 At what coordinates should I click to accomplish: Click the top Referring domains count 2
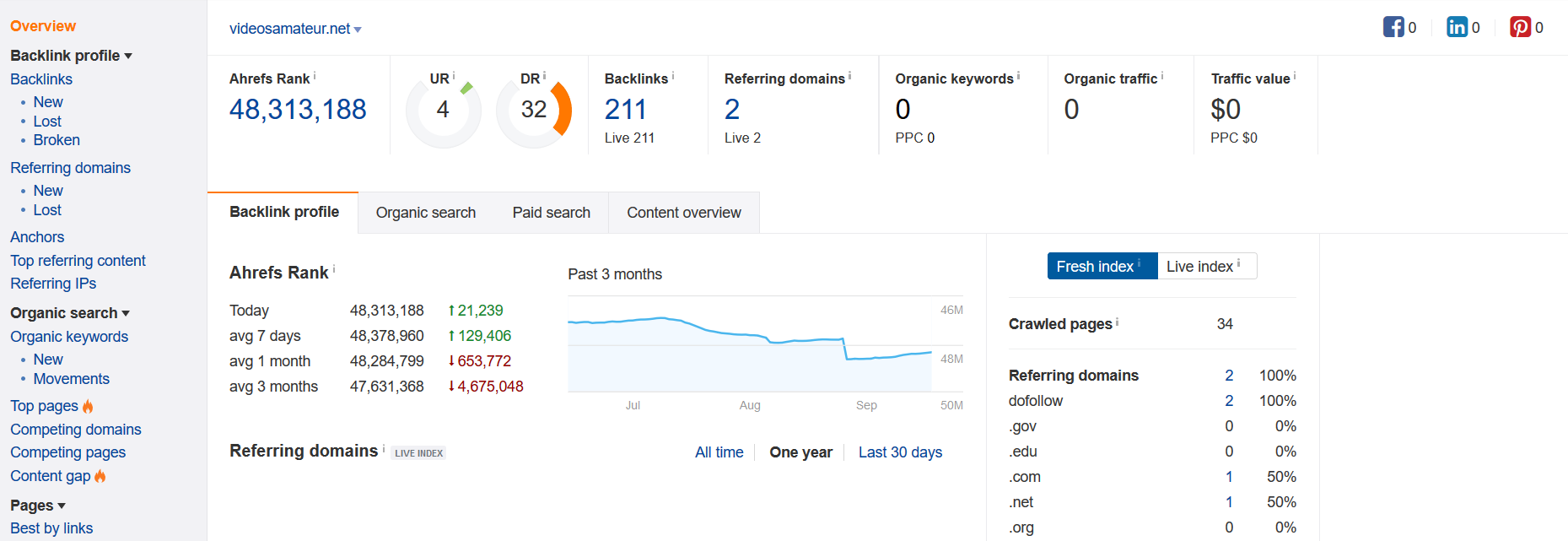(x=732, y=109)
